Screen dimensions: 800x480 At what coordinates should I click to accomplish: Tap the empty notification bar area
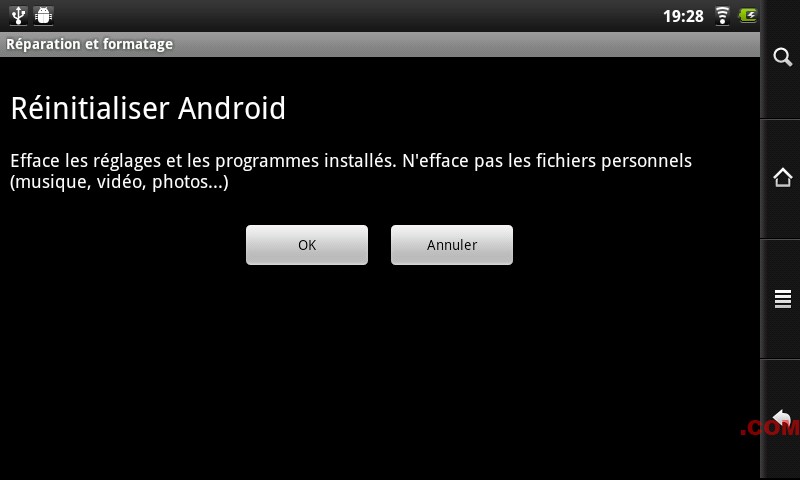357,16
